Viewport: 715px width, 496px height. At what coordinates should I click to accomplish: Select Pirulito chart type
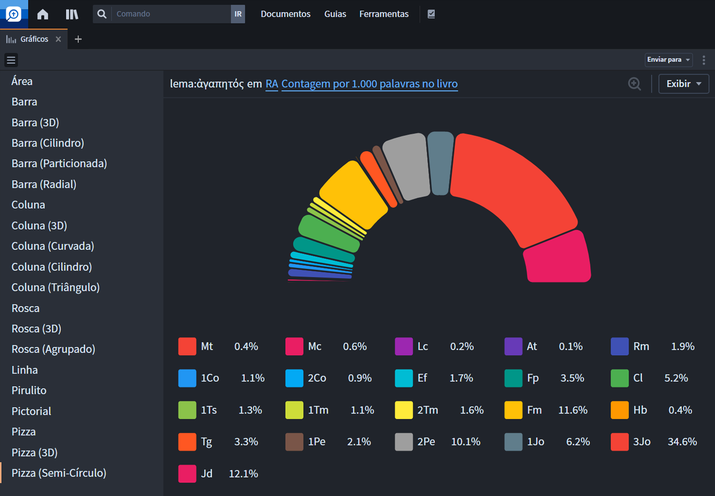(x=29, y=390)
